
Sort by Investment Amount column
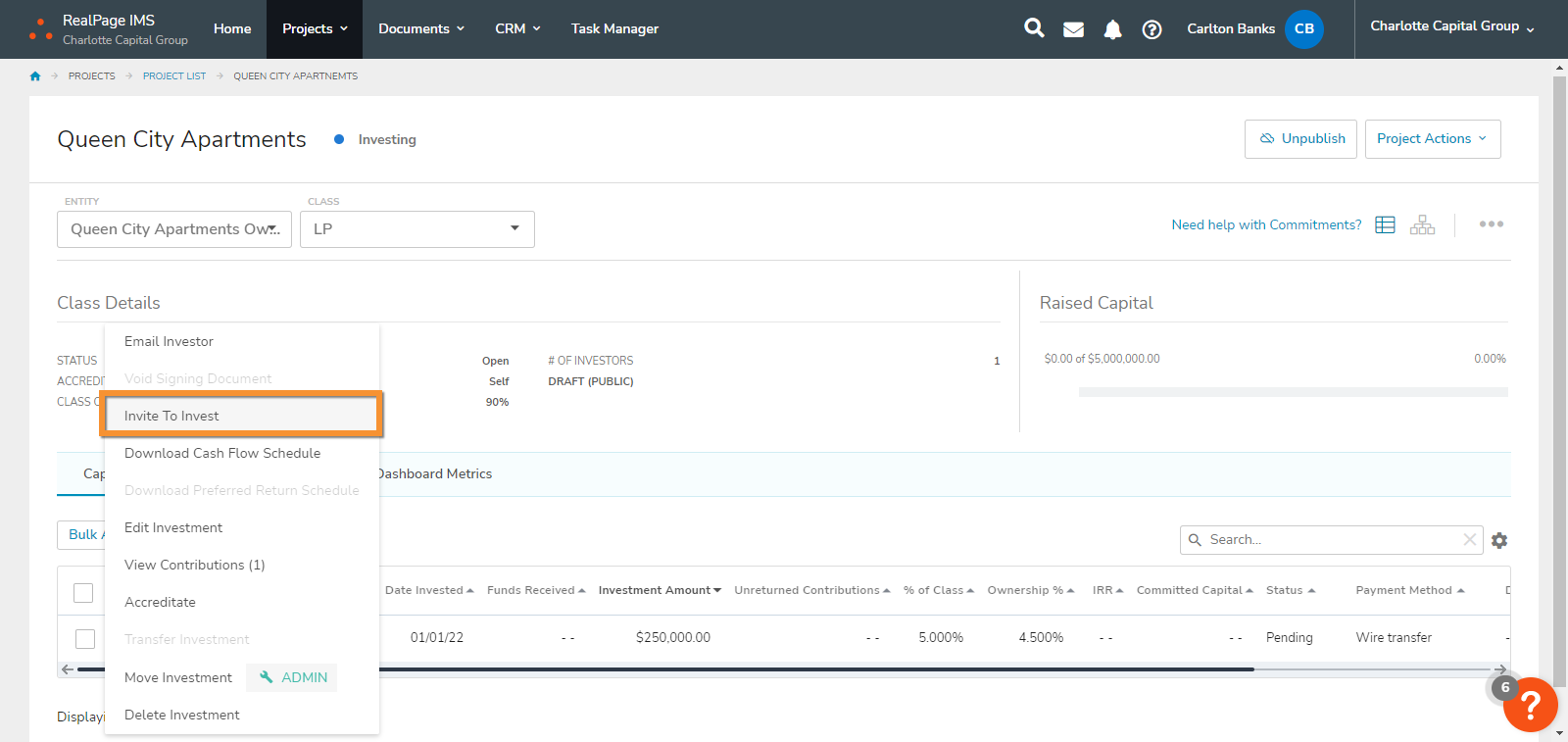660,590
